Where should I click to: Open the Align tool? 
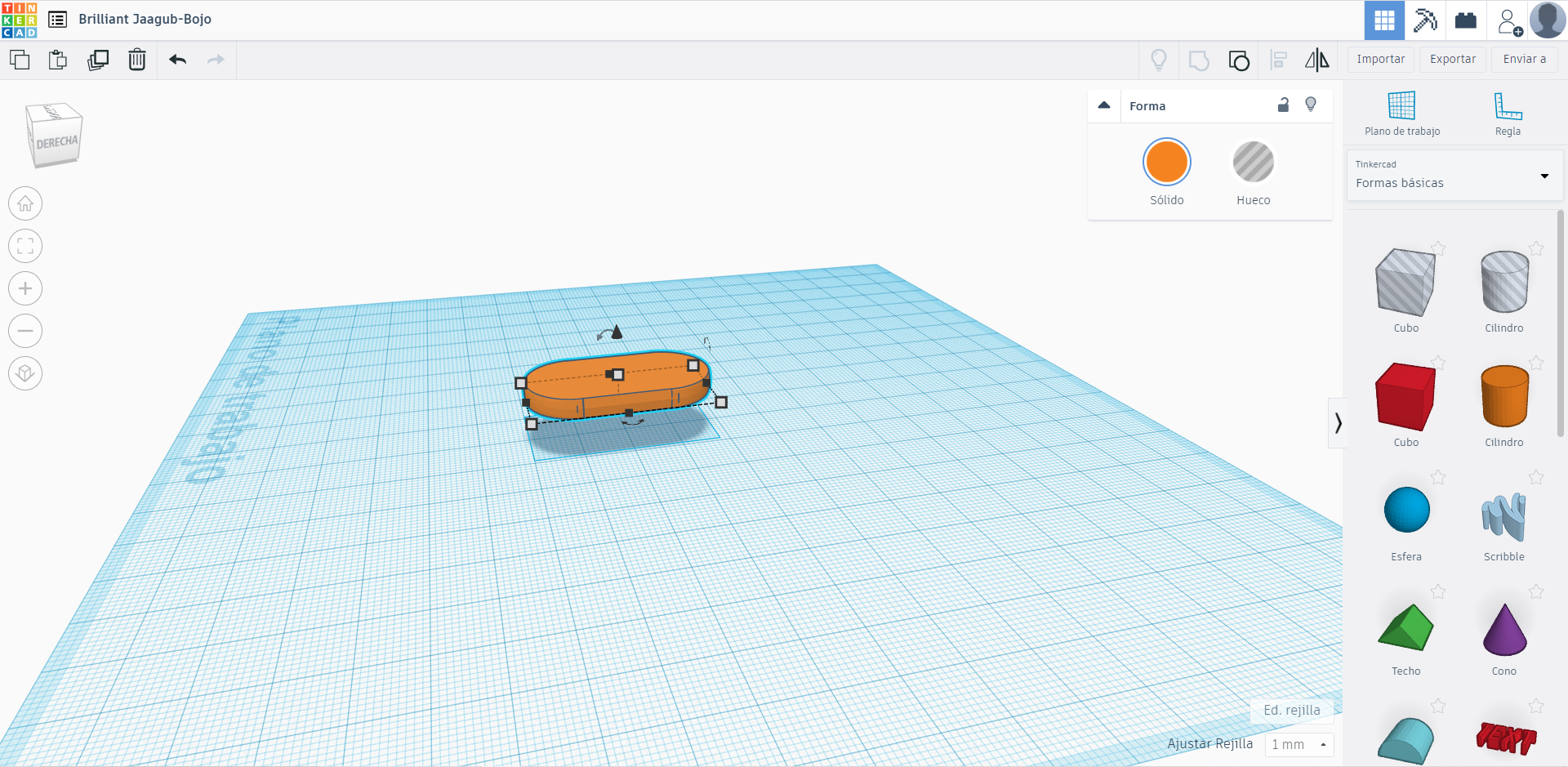point(1279,60)
